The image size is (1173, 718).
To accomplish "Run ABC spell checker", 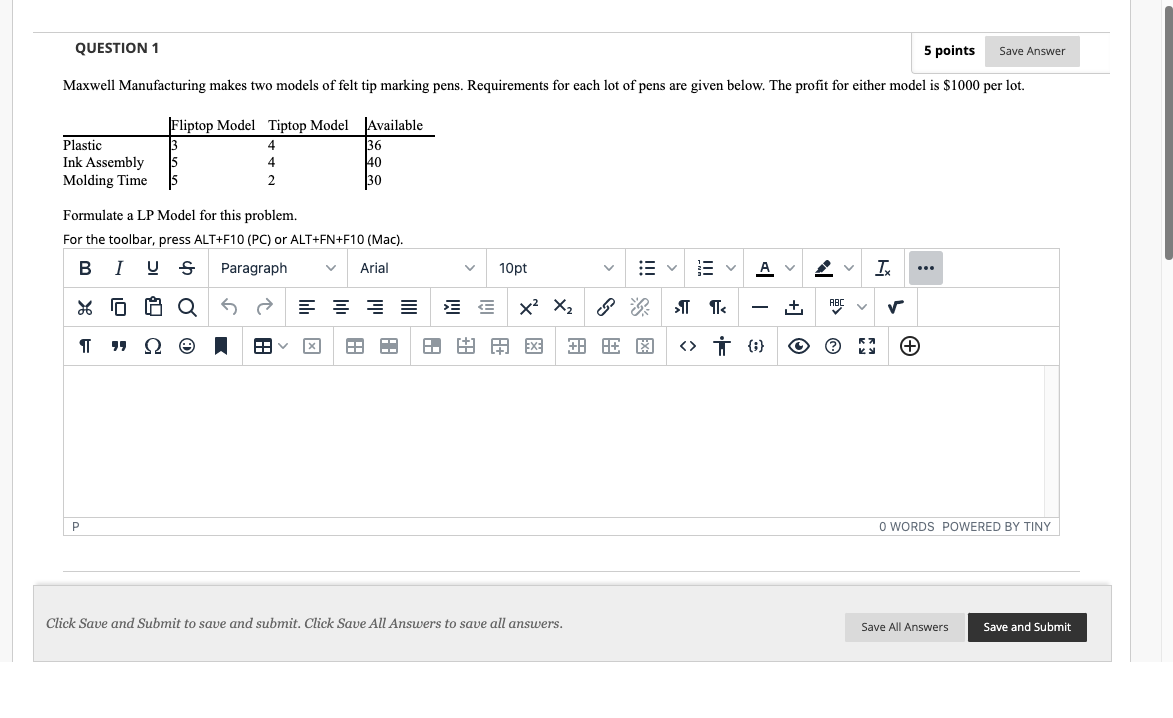I will coord(836,307).
